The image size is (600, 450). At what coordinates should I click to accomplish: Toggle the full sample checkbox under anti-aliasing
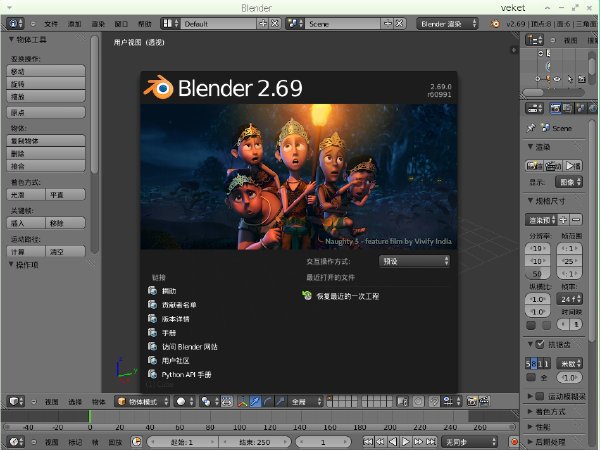pos(531,378)
